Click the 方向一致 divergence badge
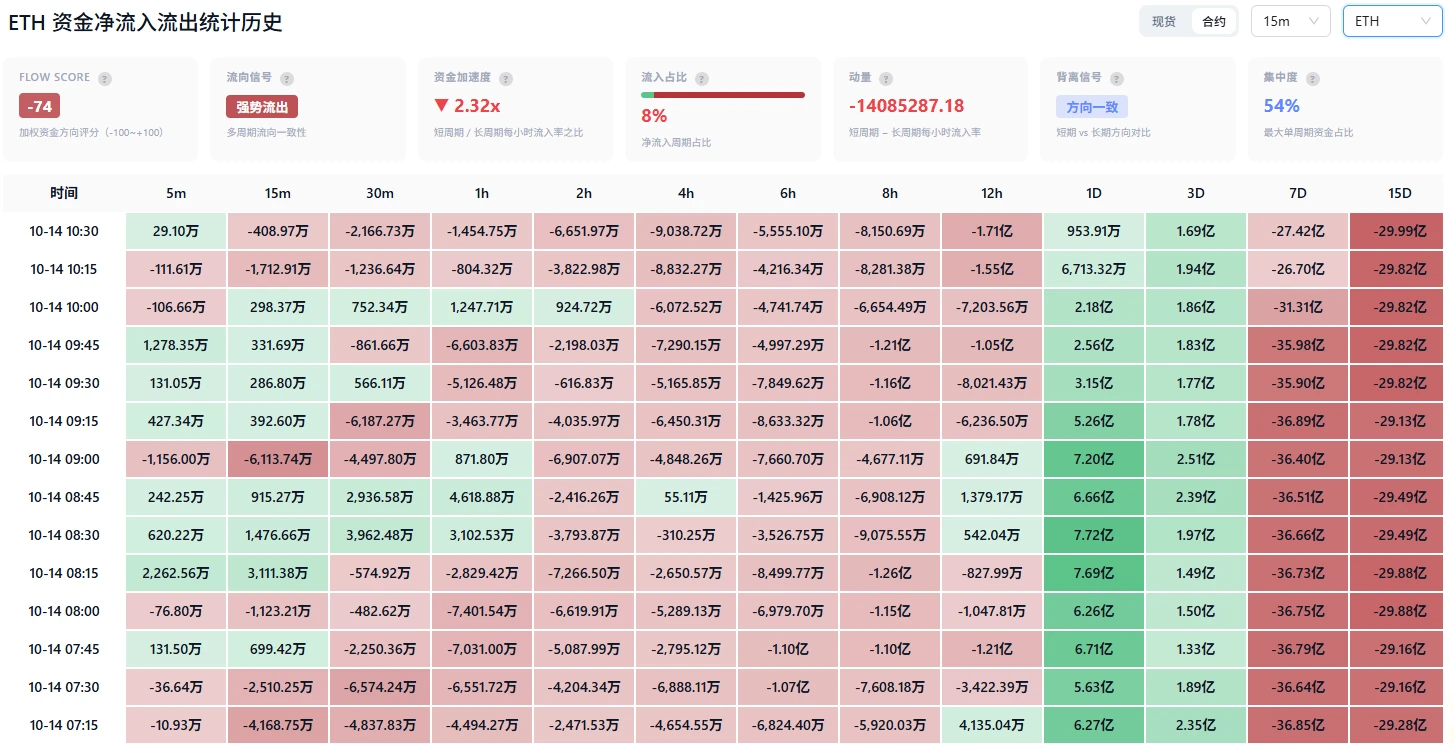Screen dimensions: 1454x744 (x=1092, y=107)
